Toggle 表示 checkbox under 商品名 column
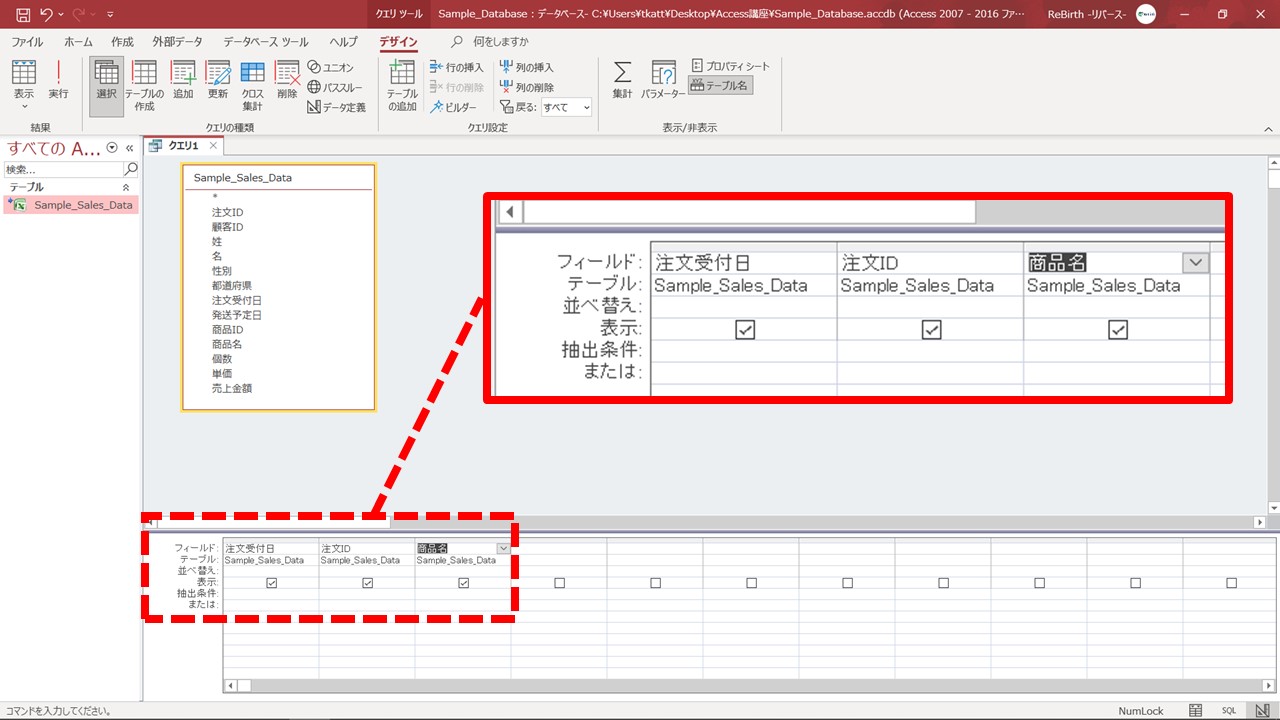Screen dimensions: 1280x720 tap(463, 583)
